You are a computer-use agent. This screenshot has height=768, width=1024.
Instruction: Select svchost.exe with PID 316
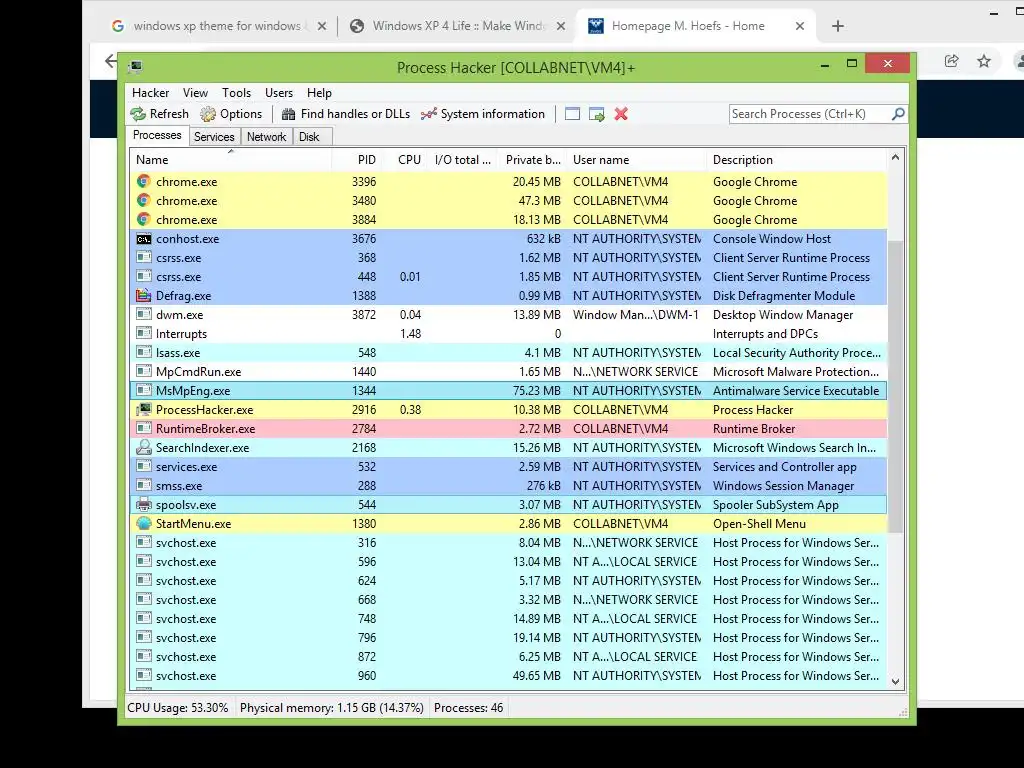pyautogui.click(x=509, y=543)
